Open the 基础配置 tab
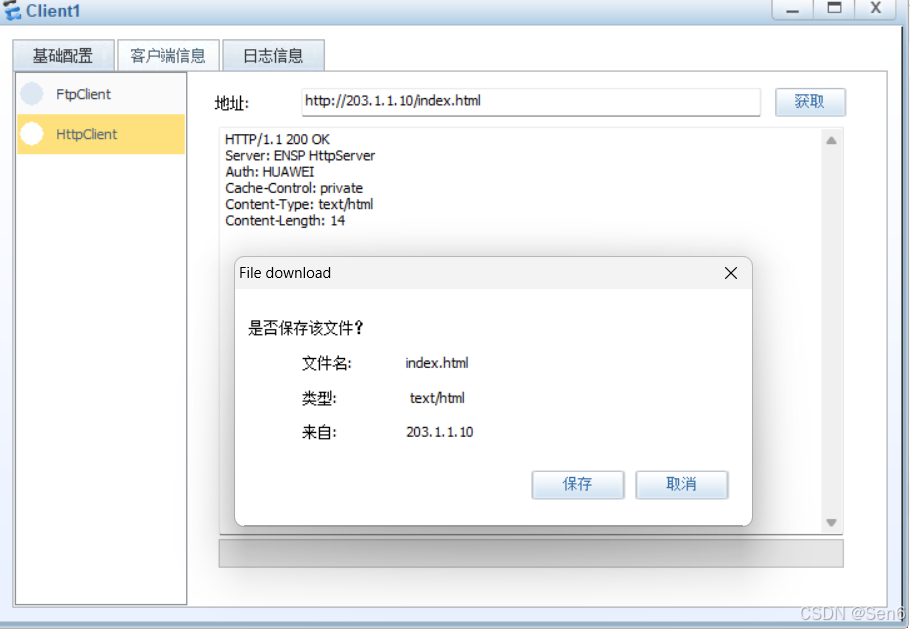Image resolution: width=910 pixels, height=629 pixels. [x=63, y=56]
